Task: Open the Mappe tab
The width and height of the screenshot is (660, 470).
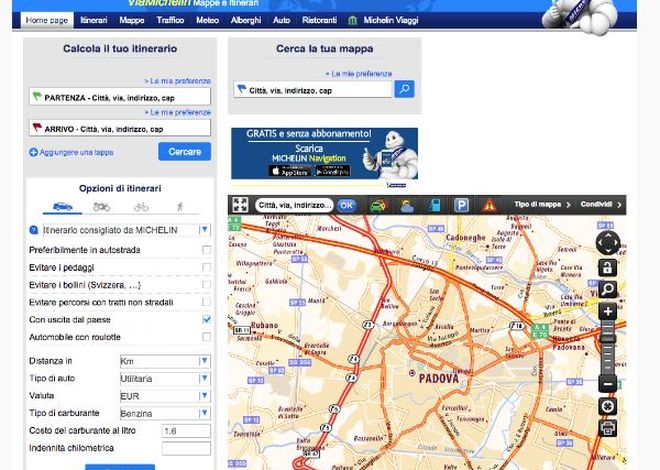Action: pyautogui.click(x=132, y=20)
